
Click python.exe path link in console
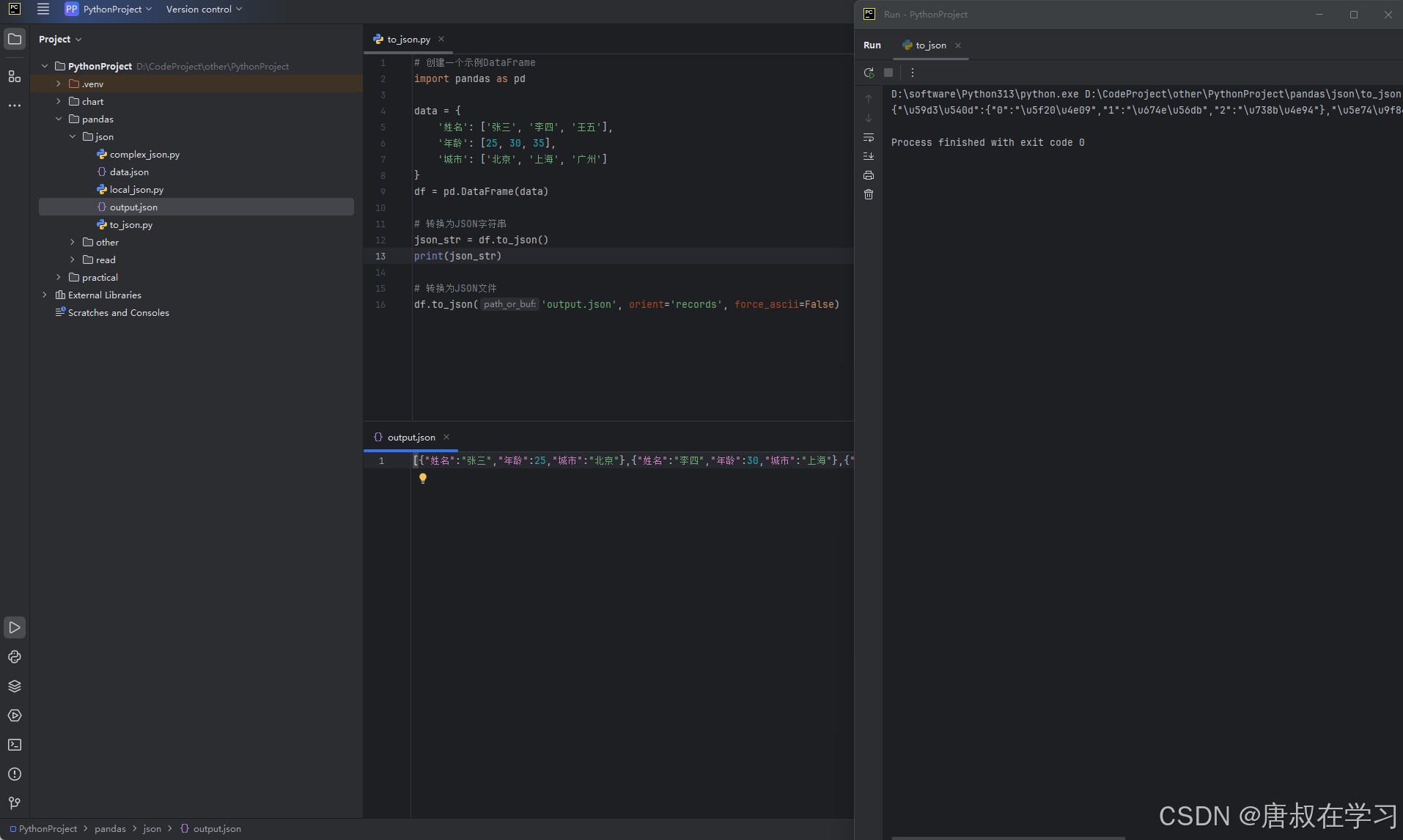(x=984, y=94)
